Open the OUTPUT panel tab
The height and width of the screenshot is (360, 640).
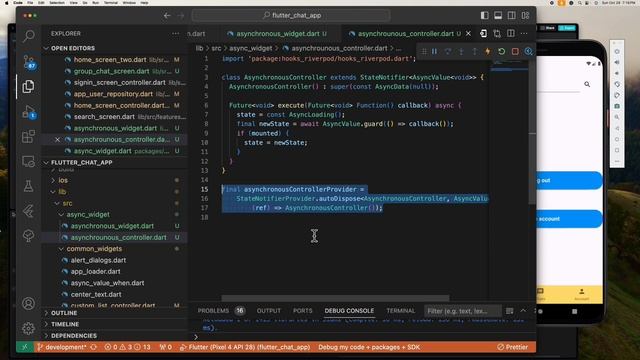click(x=269, y=311)
